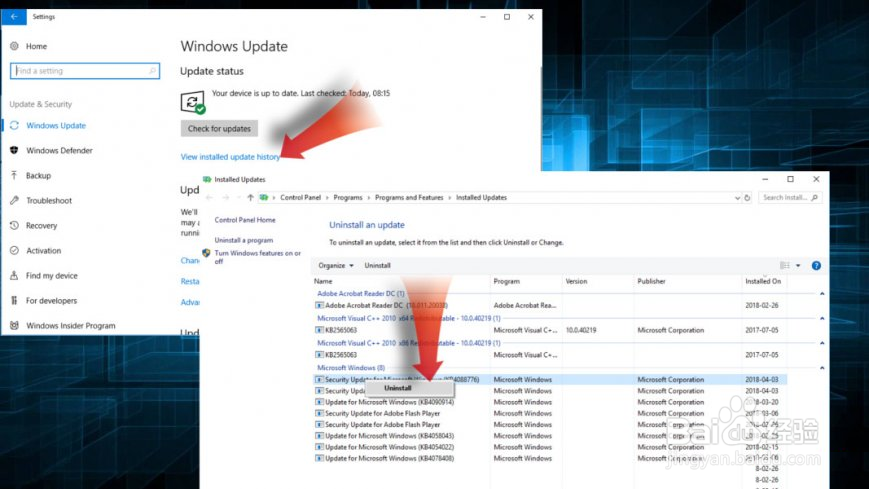Viewport: 869px width, 489px height.
Task: Click the refresh button next to address bar
Action: click(x=747, y=198)
